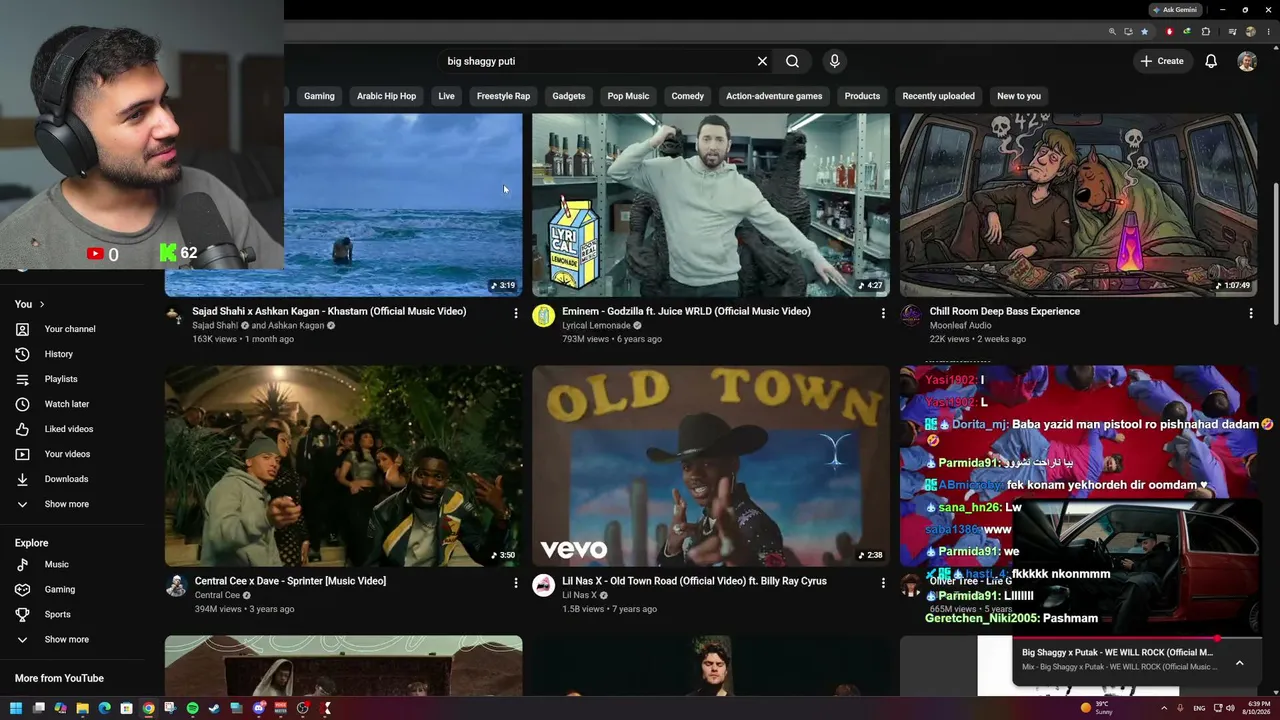
Task: Open the Windows Start menu
Action: (x=16, y=709)
